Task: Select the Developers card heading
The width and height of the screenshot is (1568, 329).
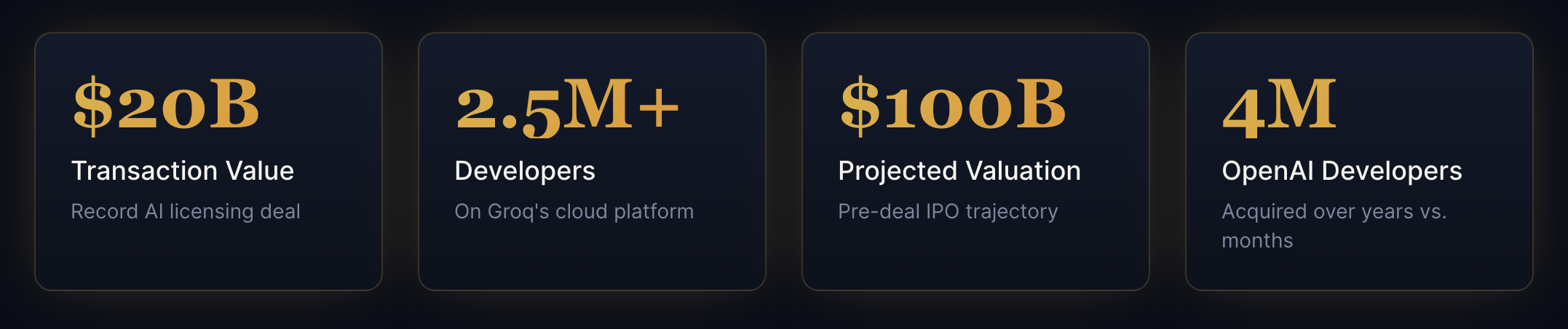Action: click(x=525, y=171)
